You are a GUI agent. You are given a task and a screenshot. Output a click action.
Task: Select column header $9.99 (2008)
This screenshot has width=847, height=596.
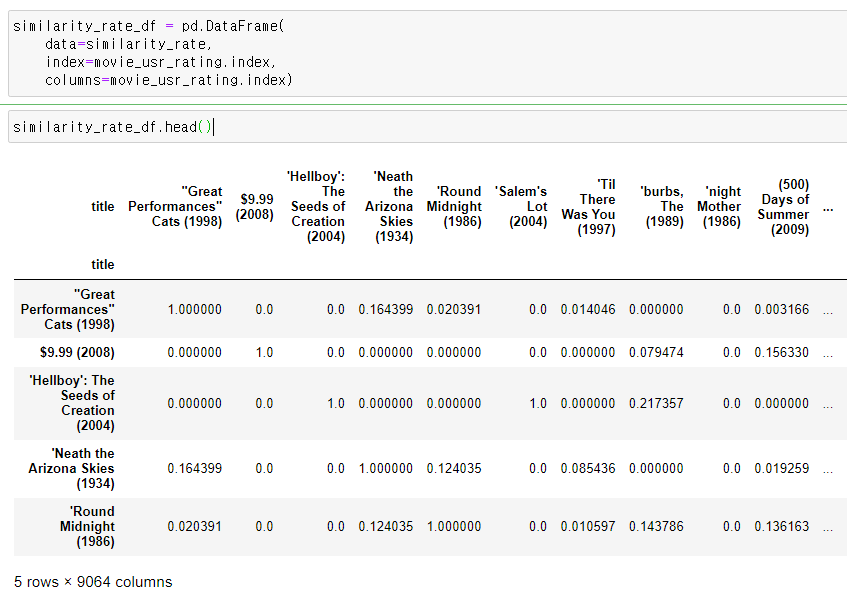coord(254,206)
